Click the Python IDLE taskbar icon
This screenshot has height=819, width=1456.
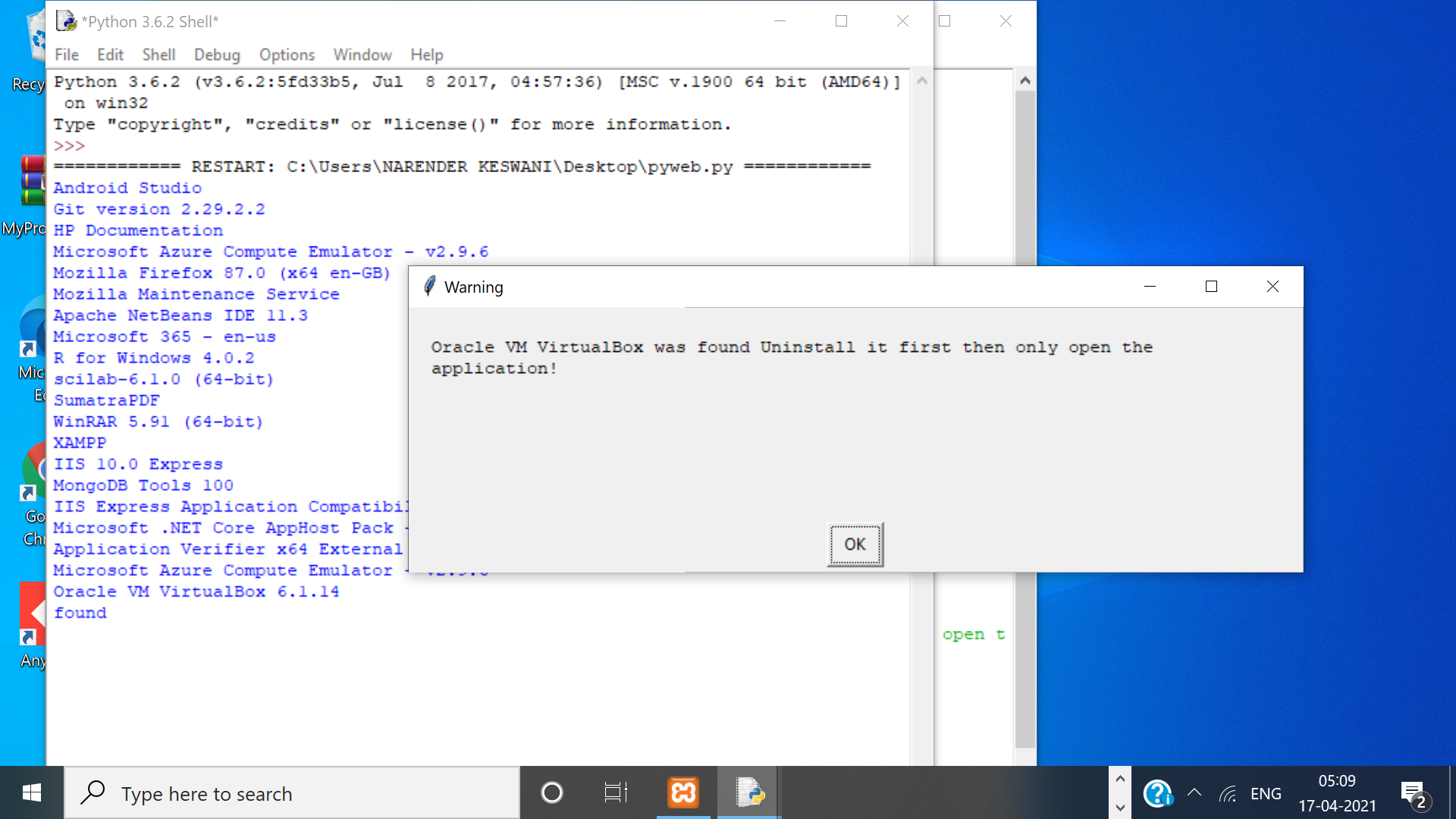[749, 793]
